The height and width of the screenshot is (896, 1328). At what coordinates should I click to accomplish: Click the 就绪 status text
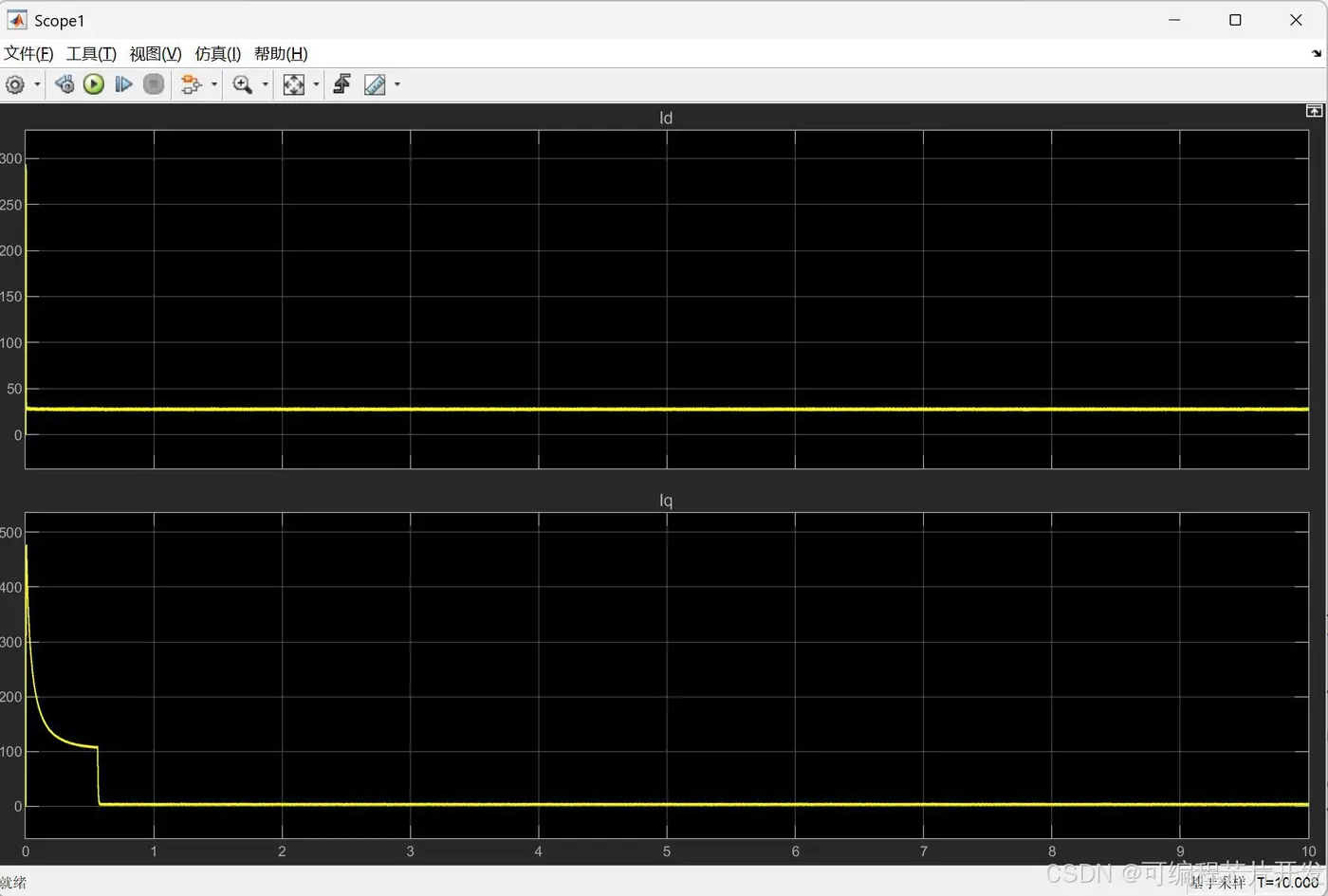click(13, 883)
